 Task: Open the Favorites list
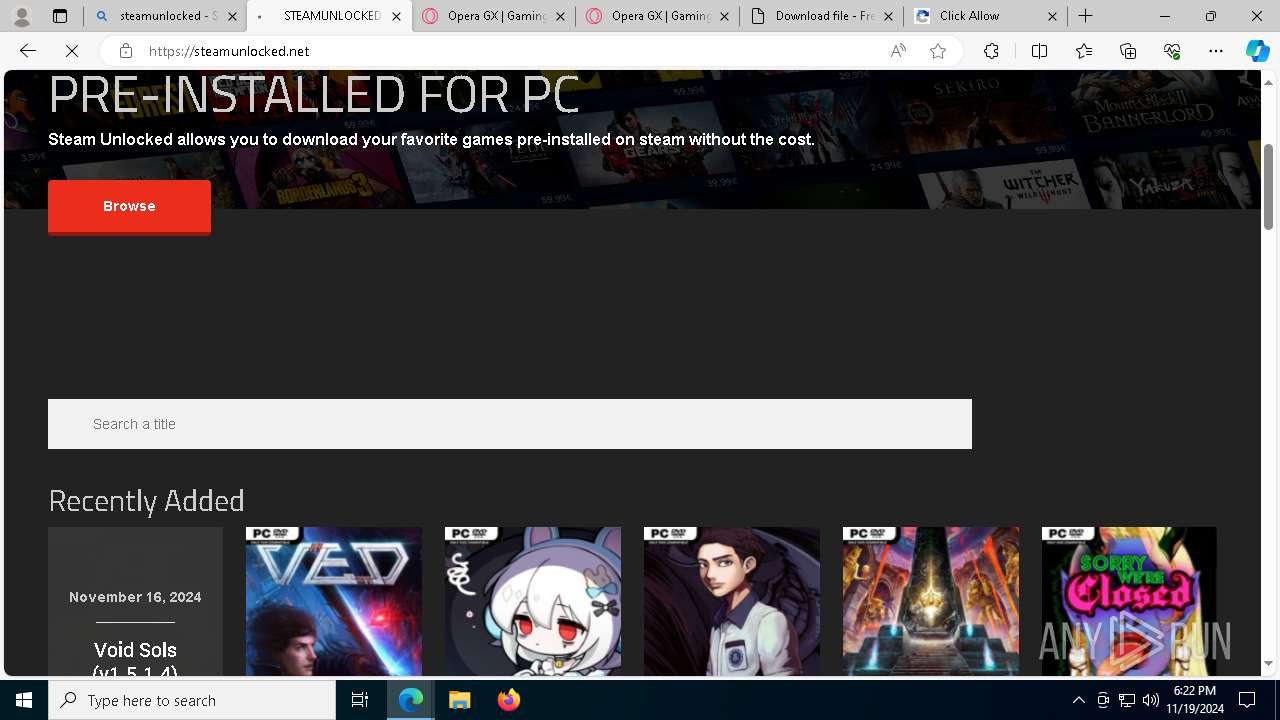coord(1084,51)
